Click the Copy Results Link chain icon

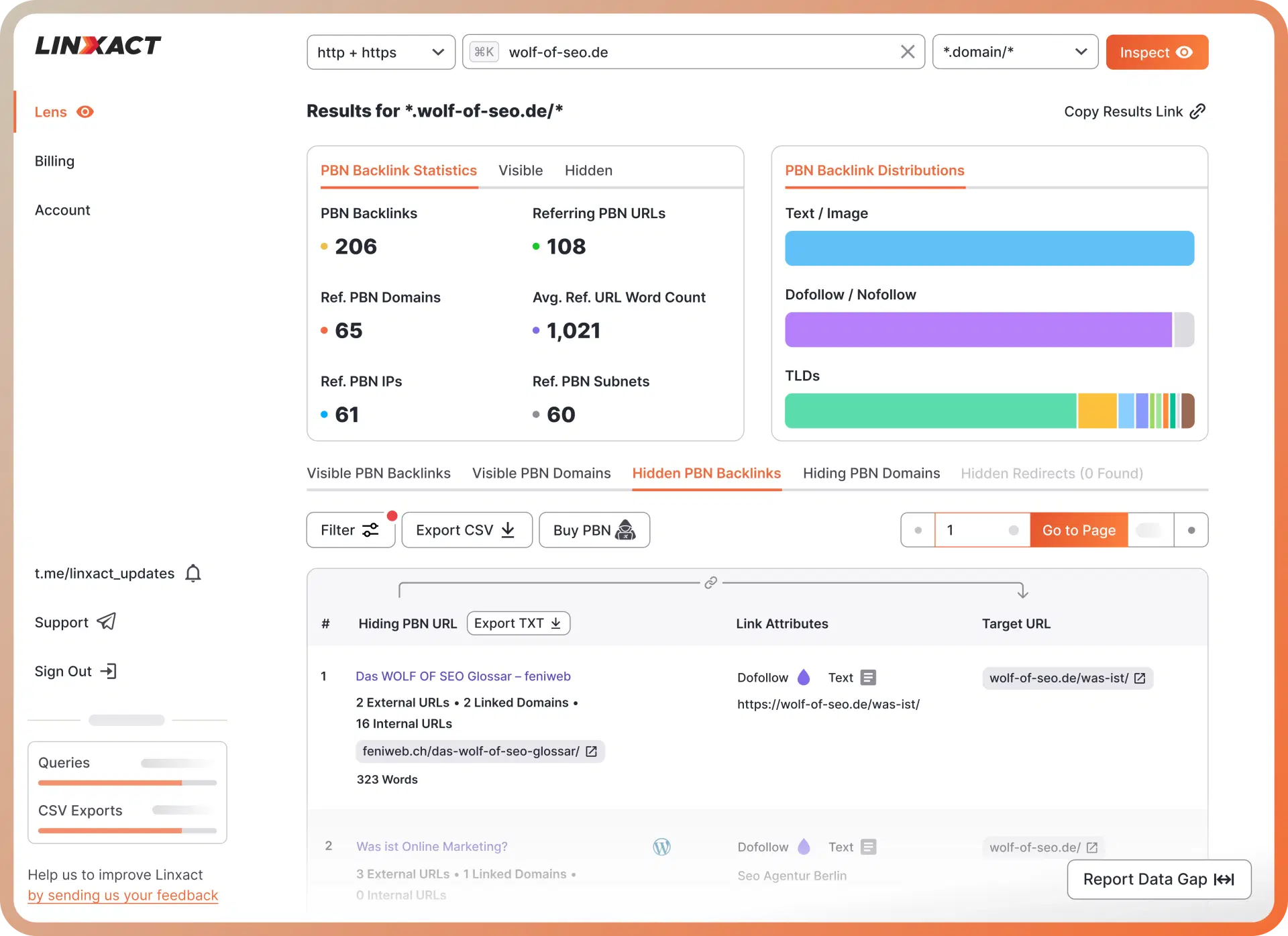tap(1197, 111)
